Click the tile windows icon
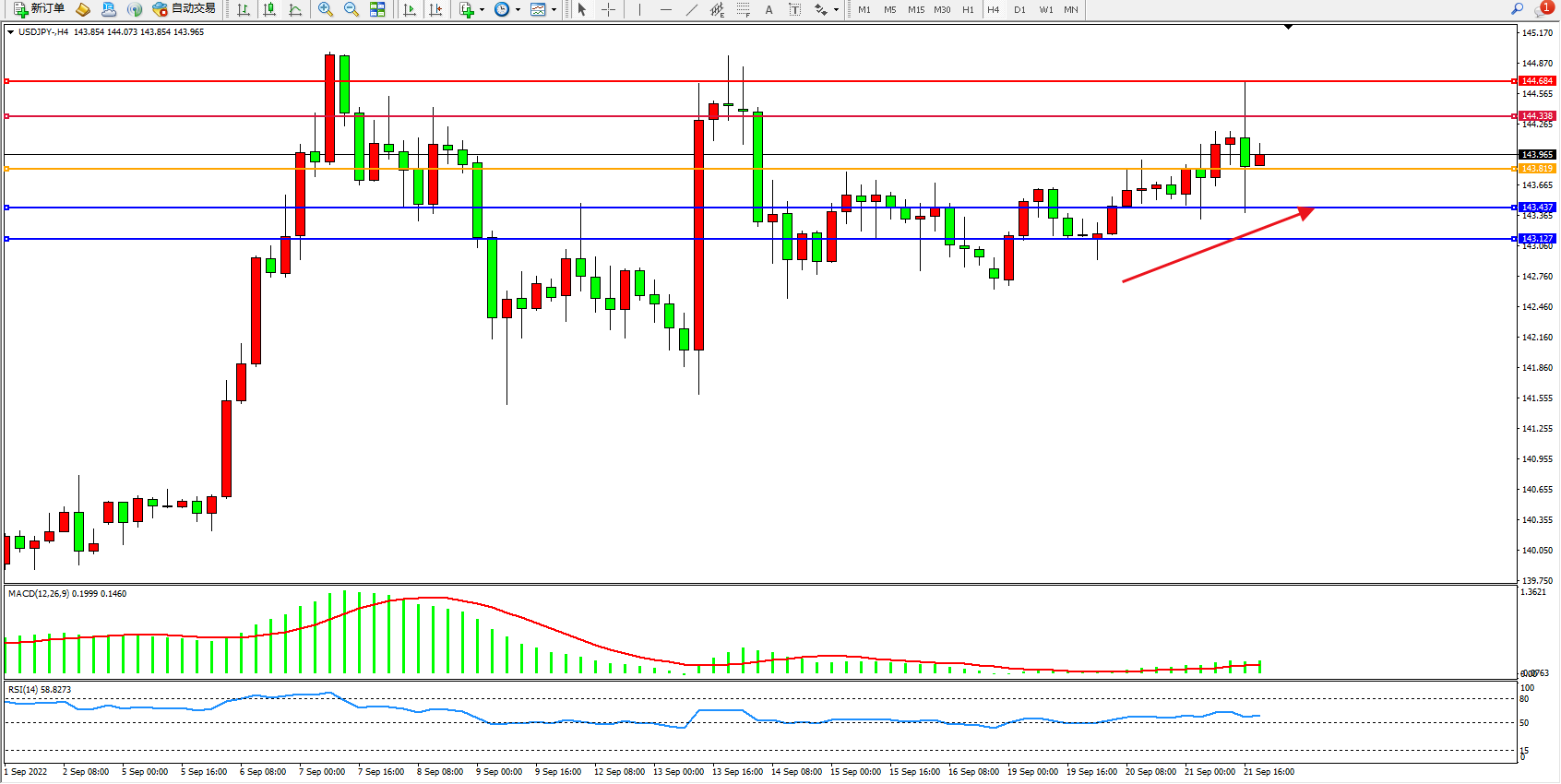This screenshot has width=1561, height=784. click(377, 9)
